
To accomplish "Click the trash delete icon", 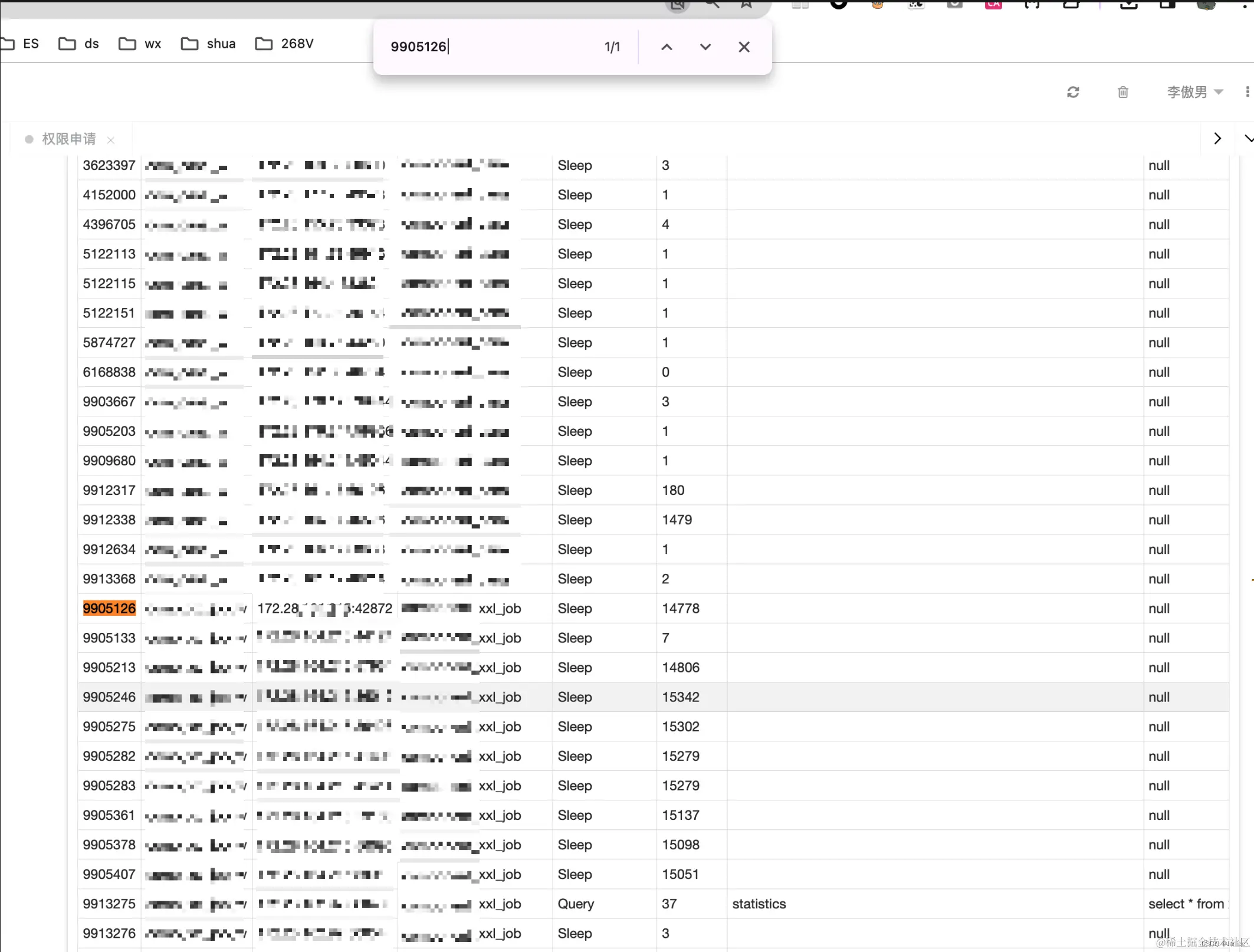I will [x=1122, y=92].
